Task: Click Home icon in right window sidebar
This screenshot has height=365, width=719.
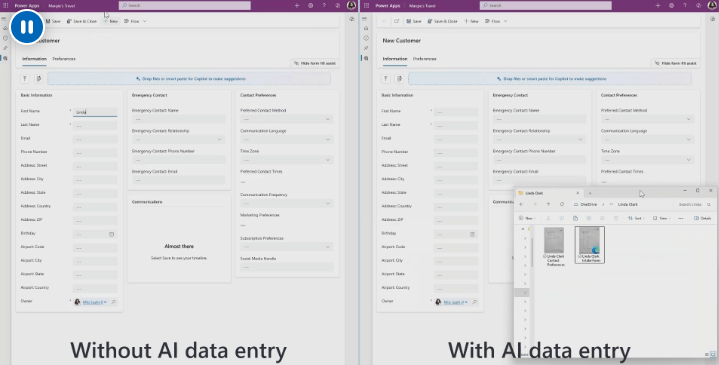Action: (x=366, y=28)
